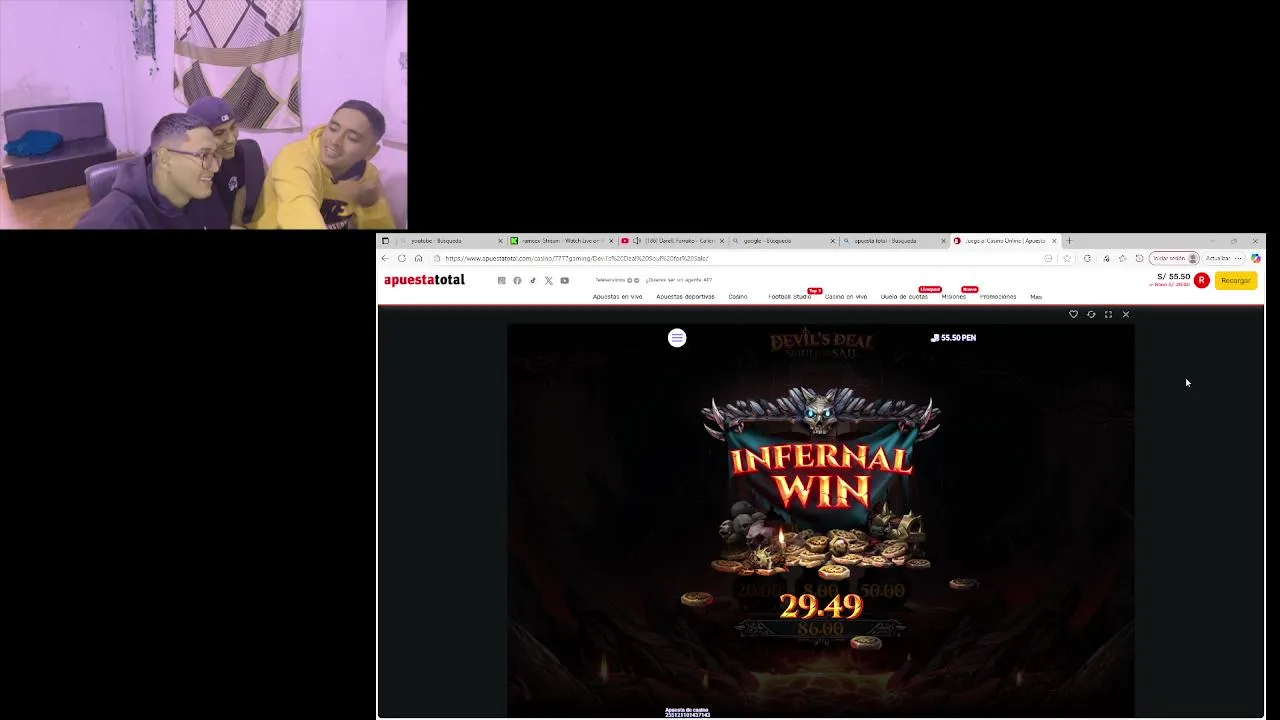Viewport: 1280px width, 720px height.
Task: Click the red R account avatar
Action: click(1201, 281)
